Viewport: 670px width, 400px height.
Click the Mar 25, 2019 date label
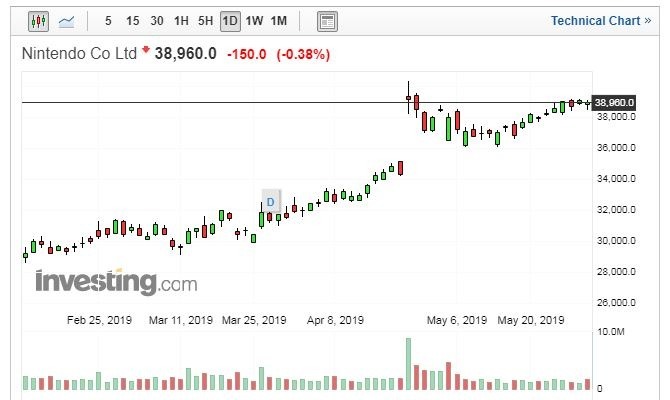(x=254, y=320)
